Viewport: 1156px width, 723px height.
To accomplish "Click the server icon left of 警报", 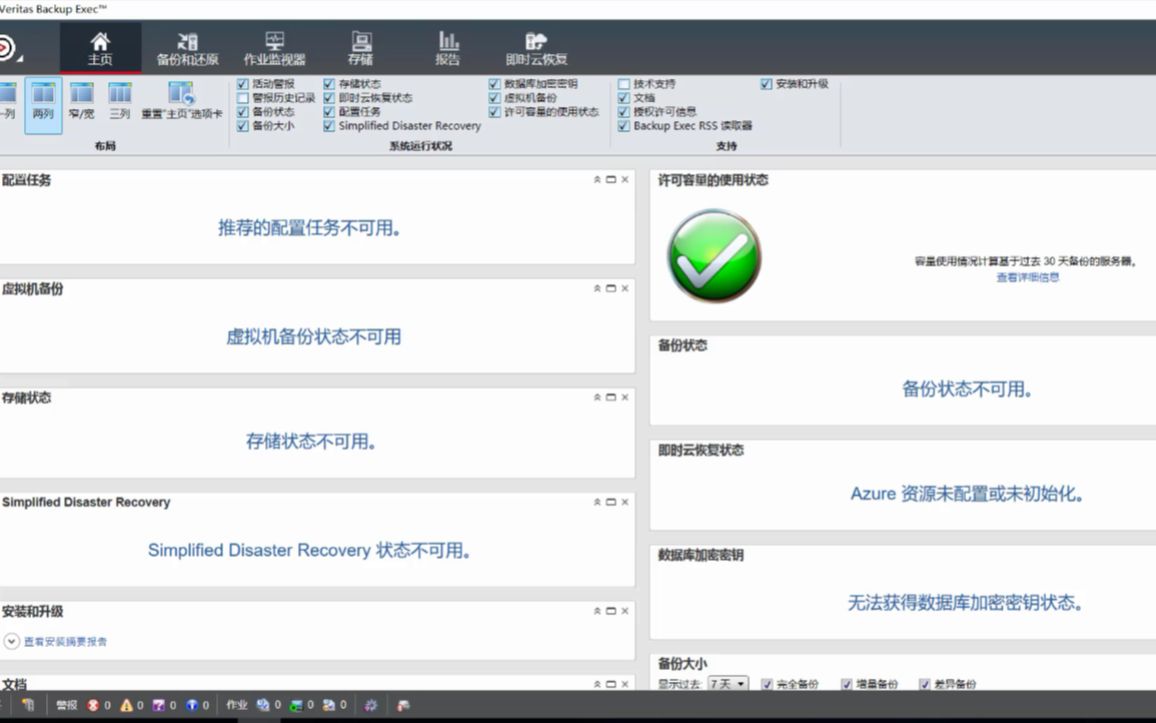I will pos(28,705).
